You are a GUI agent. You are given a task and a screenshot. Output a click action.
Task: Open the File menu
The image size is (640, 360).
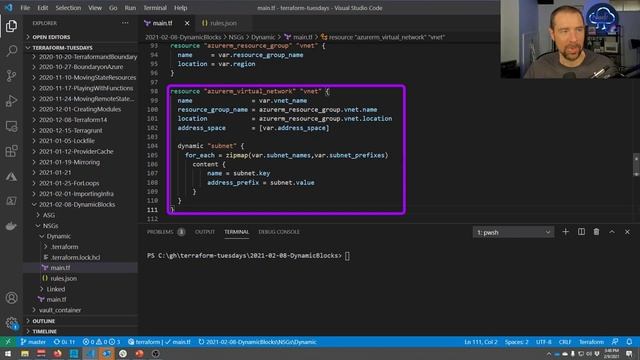click(25, 8)
